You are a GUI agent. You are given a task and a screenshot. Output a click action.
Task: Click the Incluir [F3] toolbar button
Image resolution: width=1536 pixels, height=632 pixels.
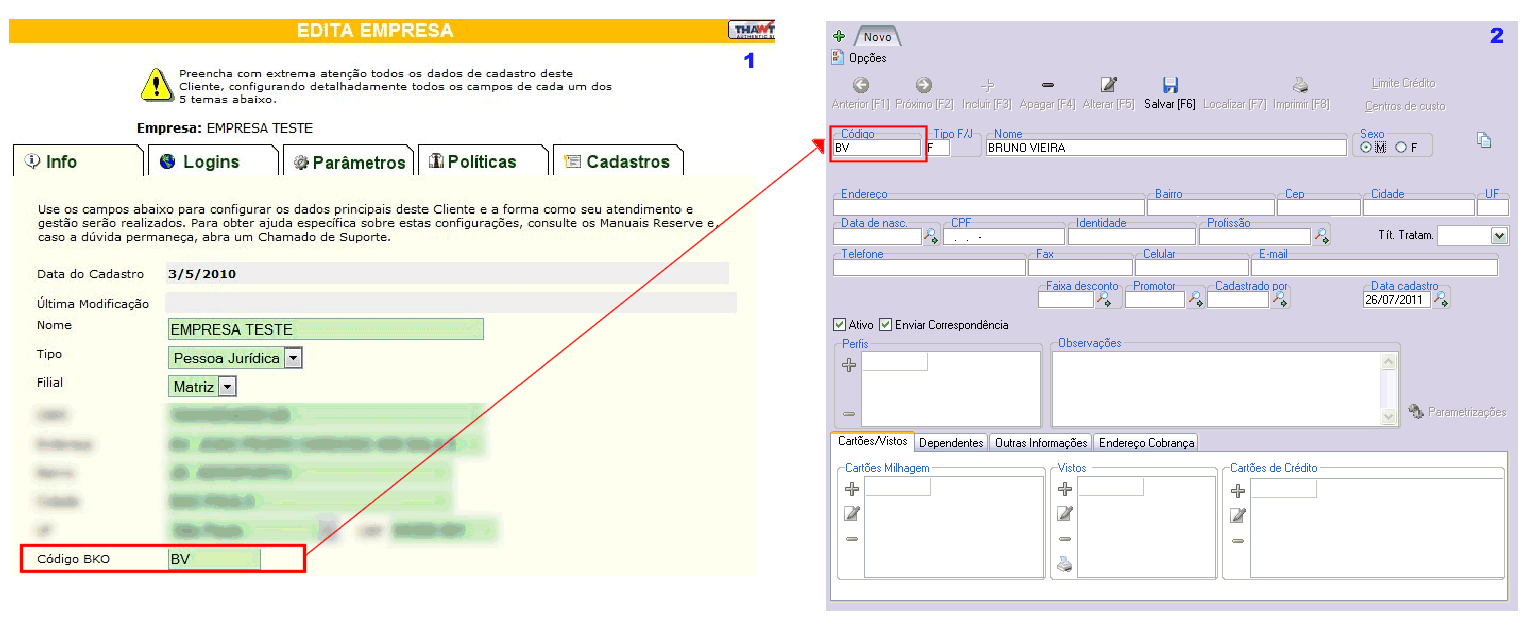(987, 94)
